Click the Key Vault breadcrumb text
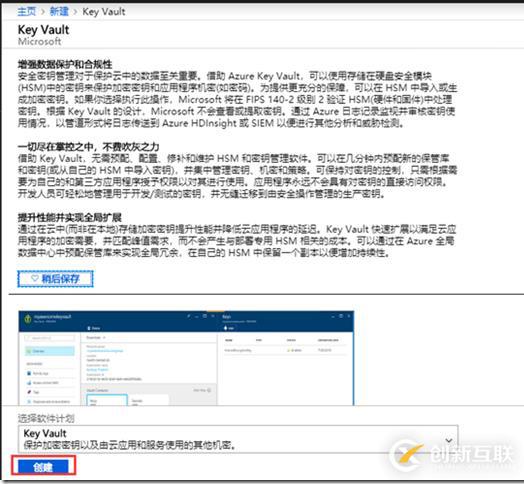 (x=104, y=12)
